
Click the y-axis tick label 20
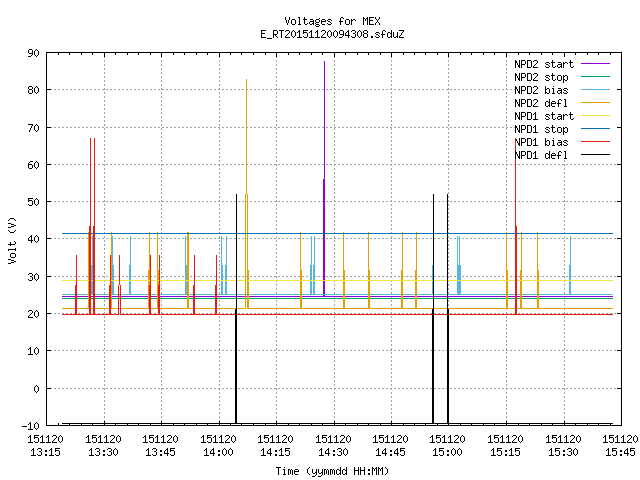pyautogui.click(x=33, y=314)
